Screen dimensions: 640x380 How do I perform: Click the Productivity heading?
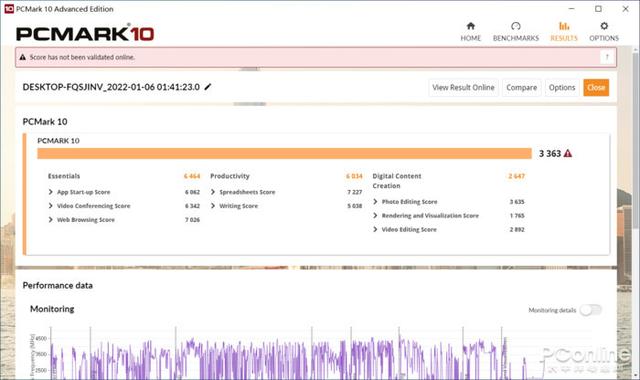pyautogui.click(x=230, y=176)
